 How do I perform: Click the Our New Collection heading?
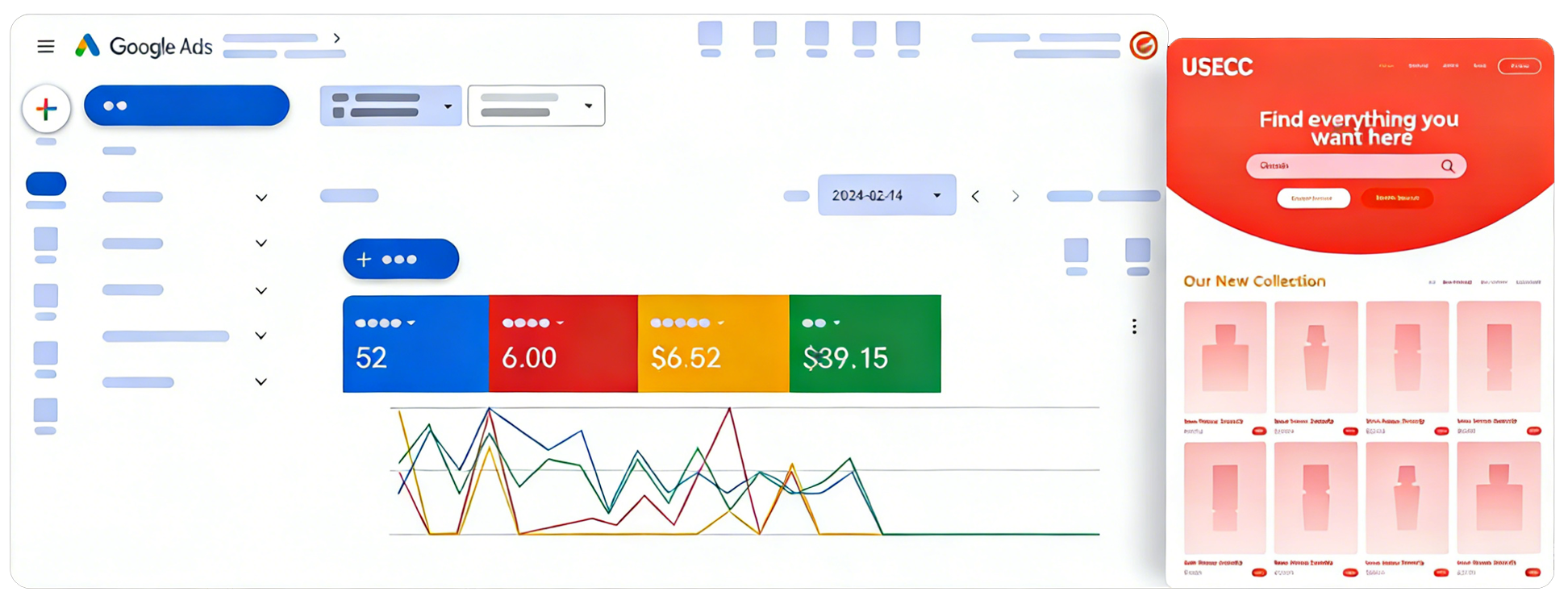(x=1254, y=281)
